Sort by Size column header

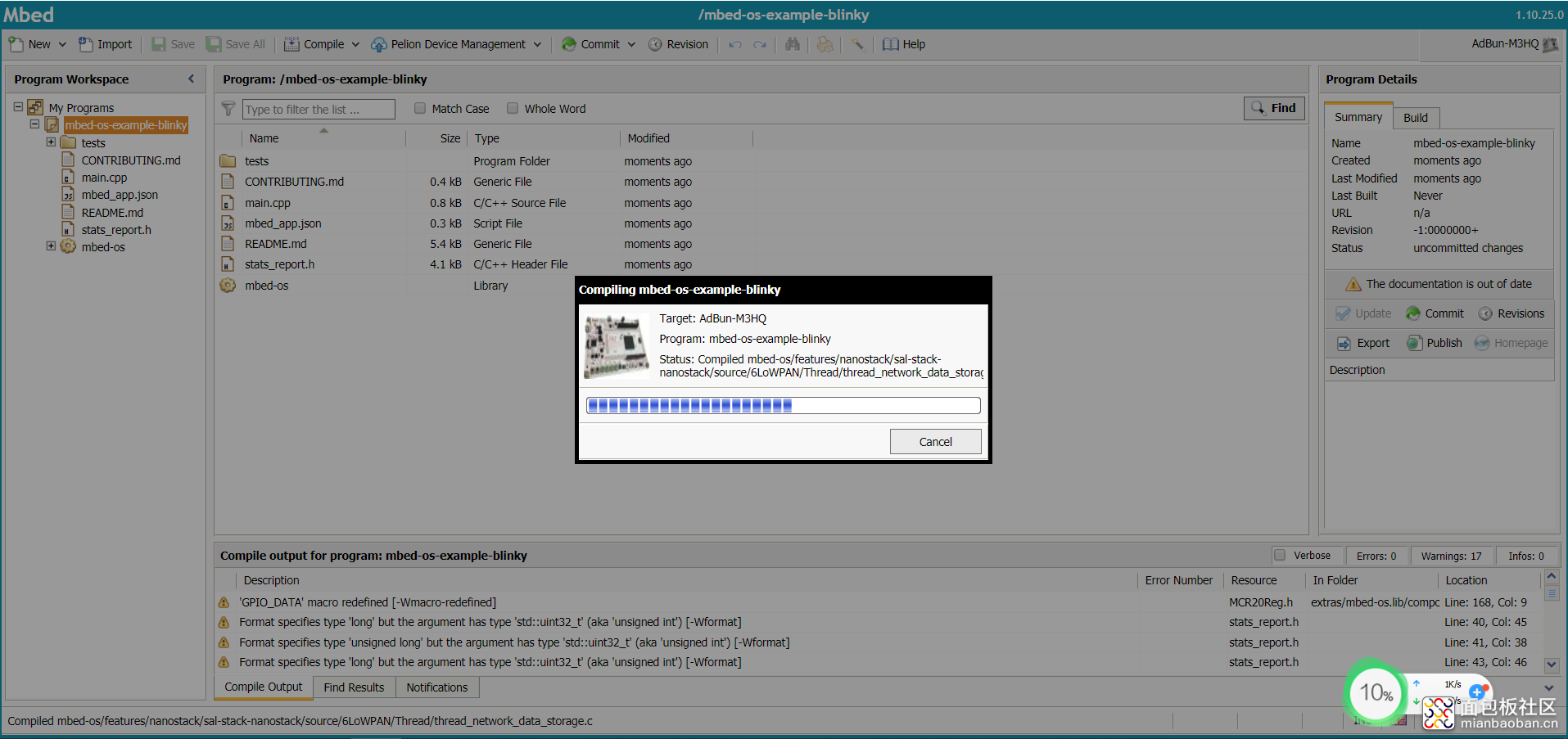[x=436, y=138]
